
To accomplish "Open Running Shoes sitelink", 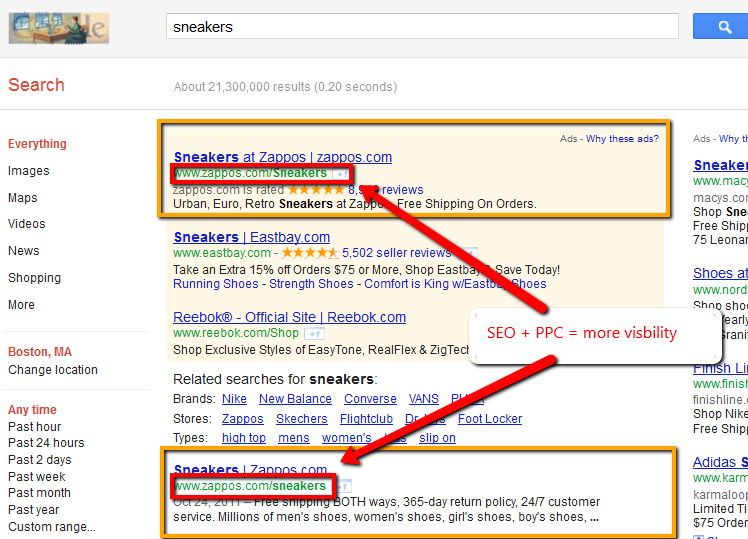I will coord(216,284).
